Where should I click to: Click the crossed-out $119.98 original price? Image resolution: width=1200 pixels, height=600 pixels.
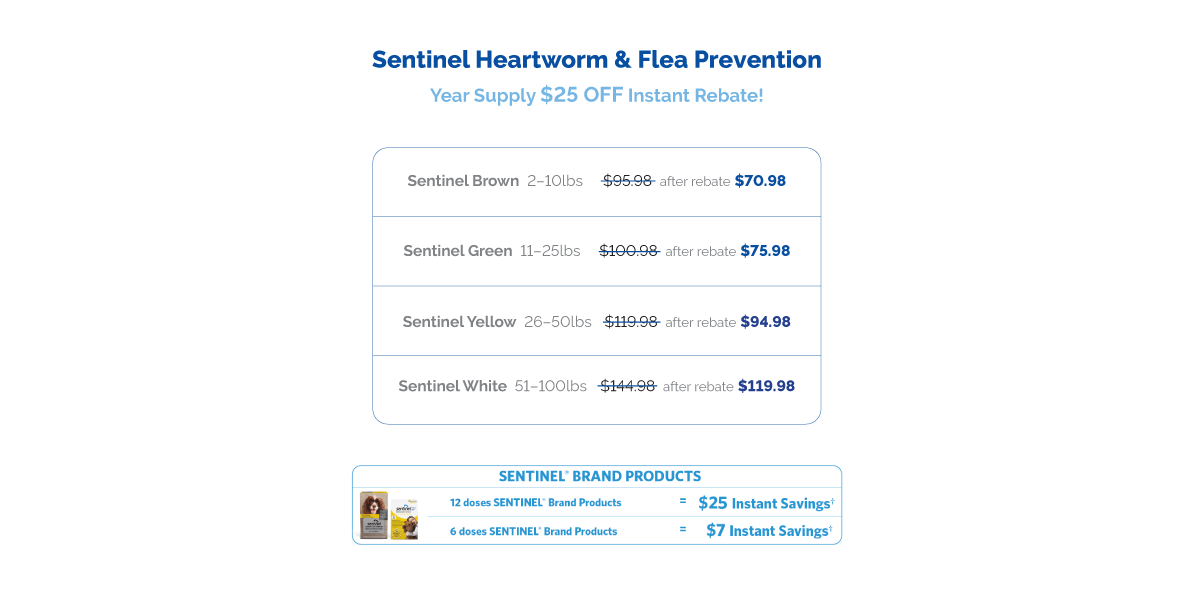[632, 322]
